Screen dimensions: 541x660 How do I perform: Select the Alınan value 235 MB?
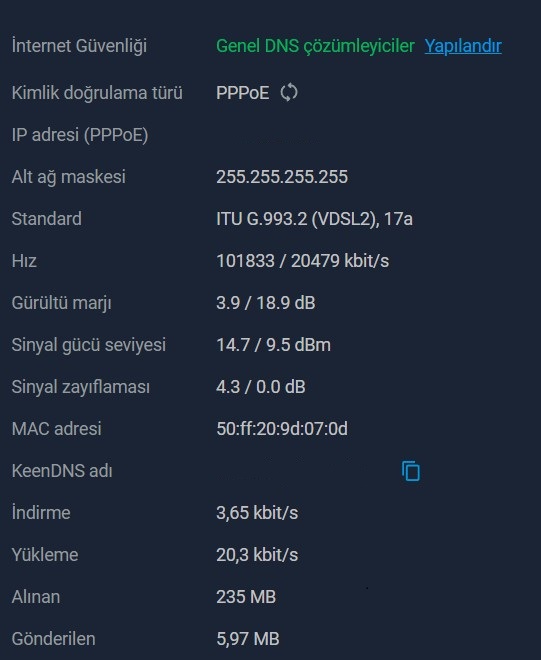click(x=246, y=596)
